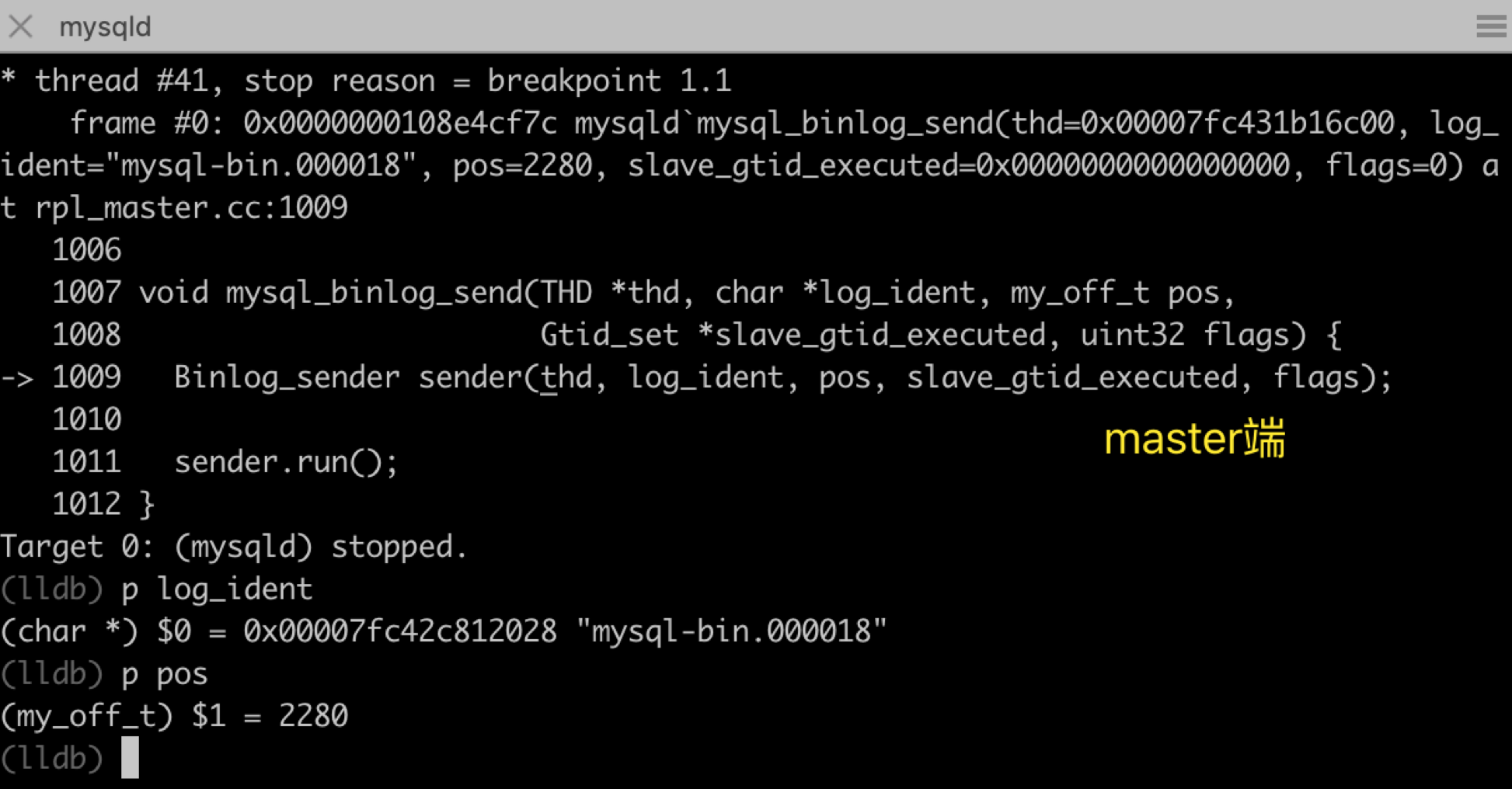Click the lldb prompt cursor block
This screenshot has width=1512, height=789.
[x=130, y=757]
